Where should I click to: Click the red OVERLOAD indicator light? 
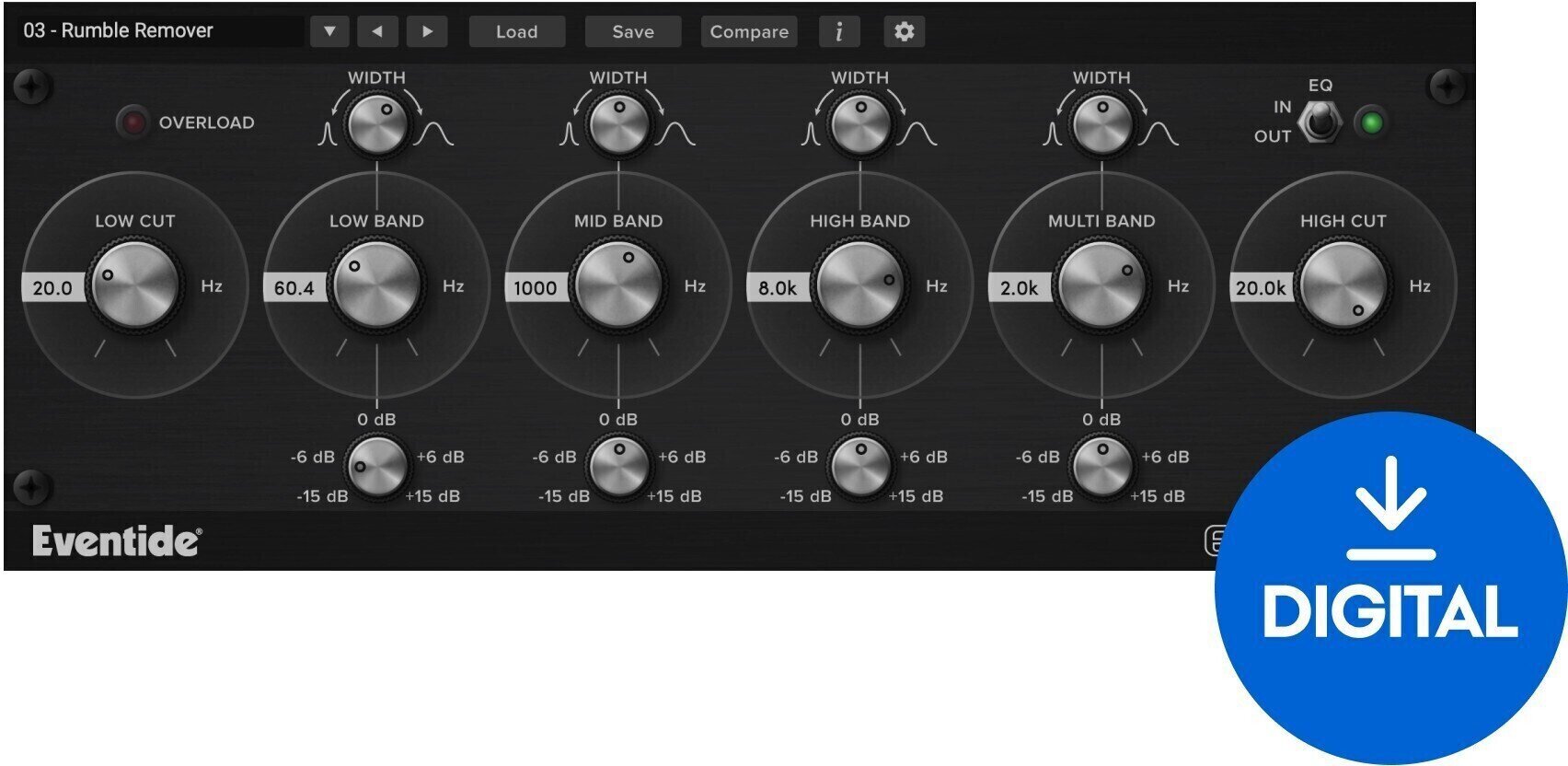pyautogui.click(x=133, y=122)
